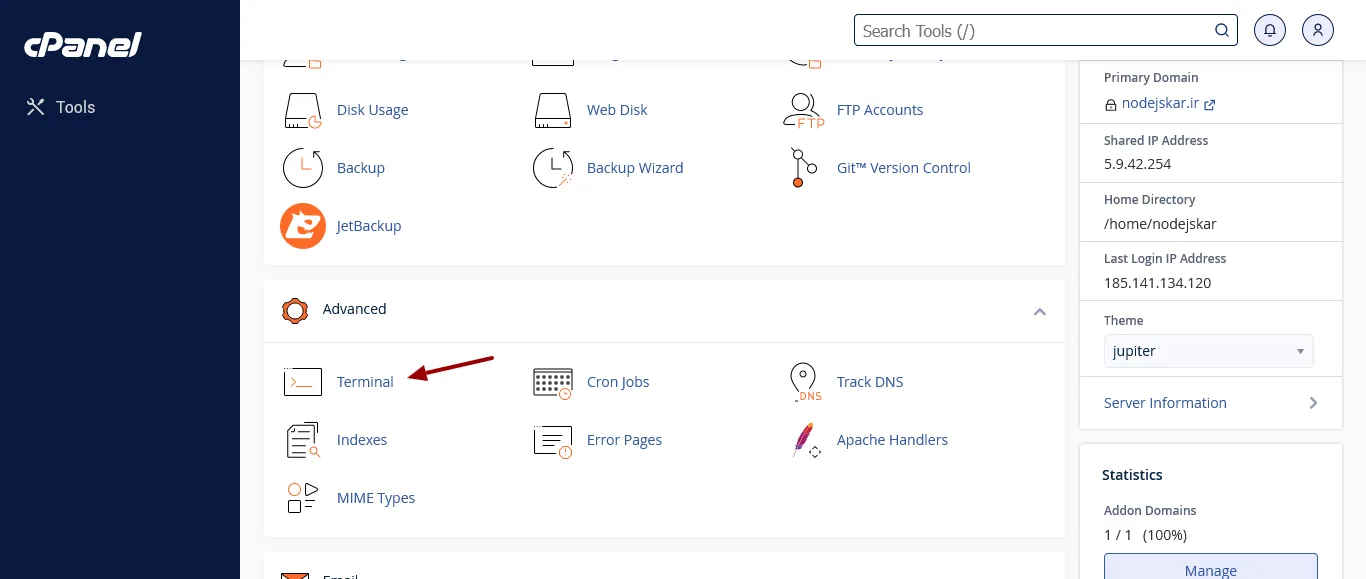Open the Disk Usage link
The height and width of the screenshot is (579, 1366).
pyautogui.click(x=372, y=110)
